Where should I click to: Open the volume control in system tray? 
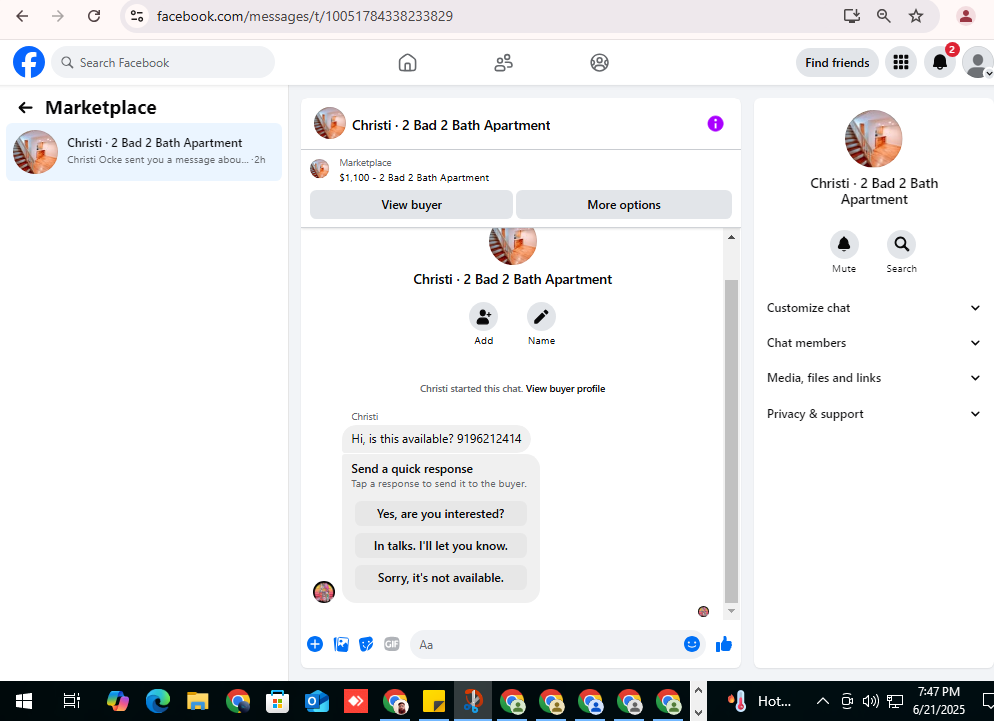coord(870,701)
